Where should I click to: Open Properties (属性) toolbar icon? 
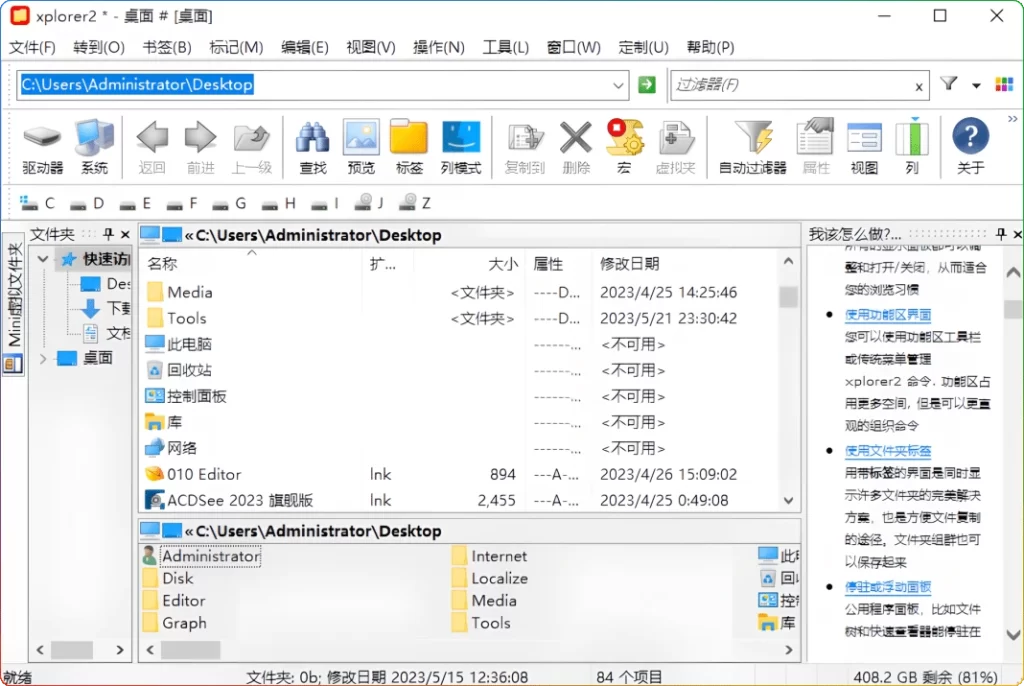[816, 147]
